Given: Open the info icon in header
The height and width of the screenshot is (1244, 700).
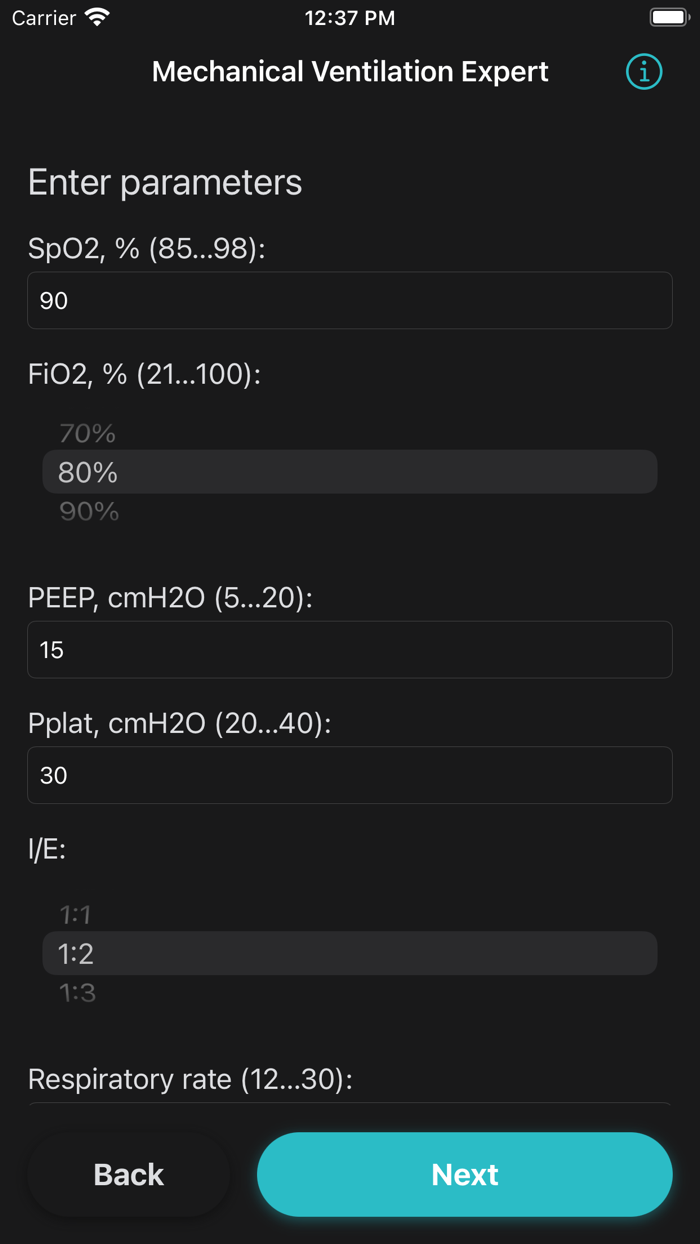Looking at the screenshot, I should pos(644,72).
